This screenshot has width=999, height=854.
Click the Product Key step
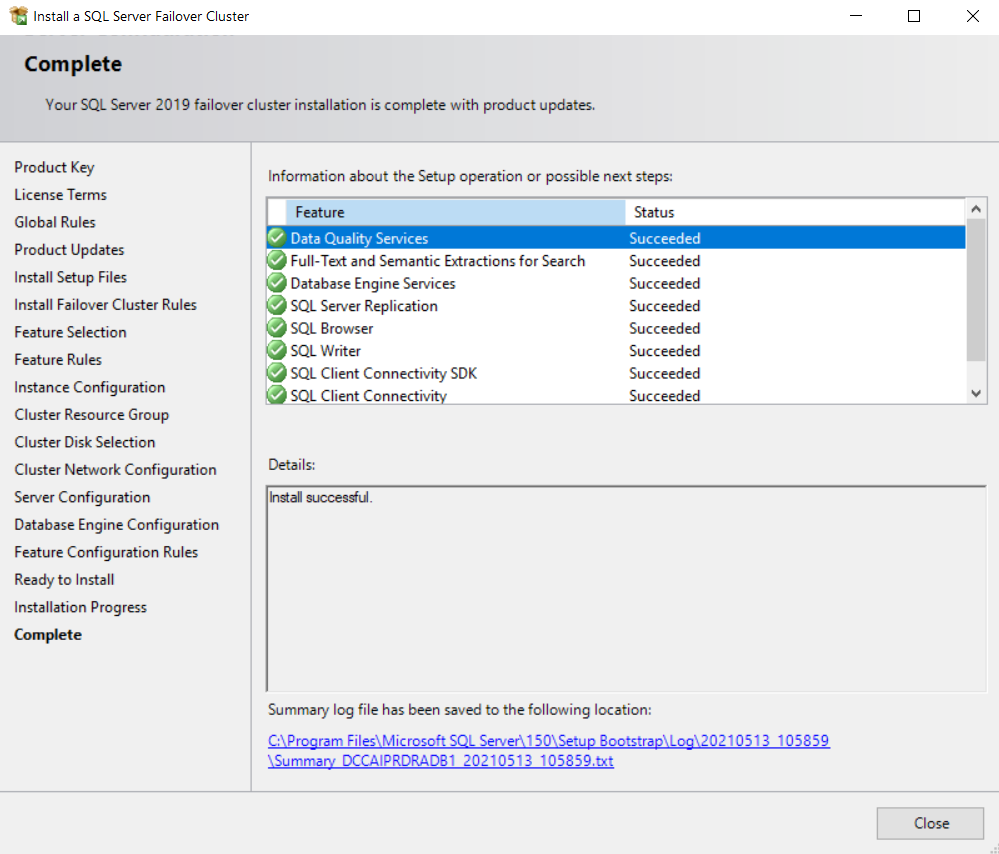[54, 167]
